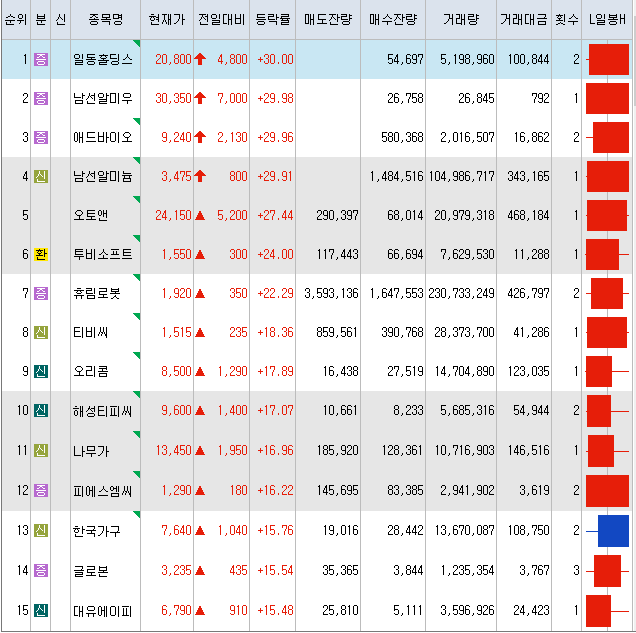
Task: Click the 증 badge in 피에스엠씨 row
Action: [x=41, y=490]
